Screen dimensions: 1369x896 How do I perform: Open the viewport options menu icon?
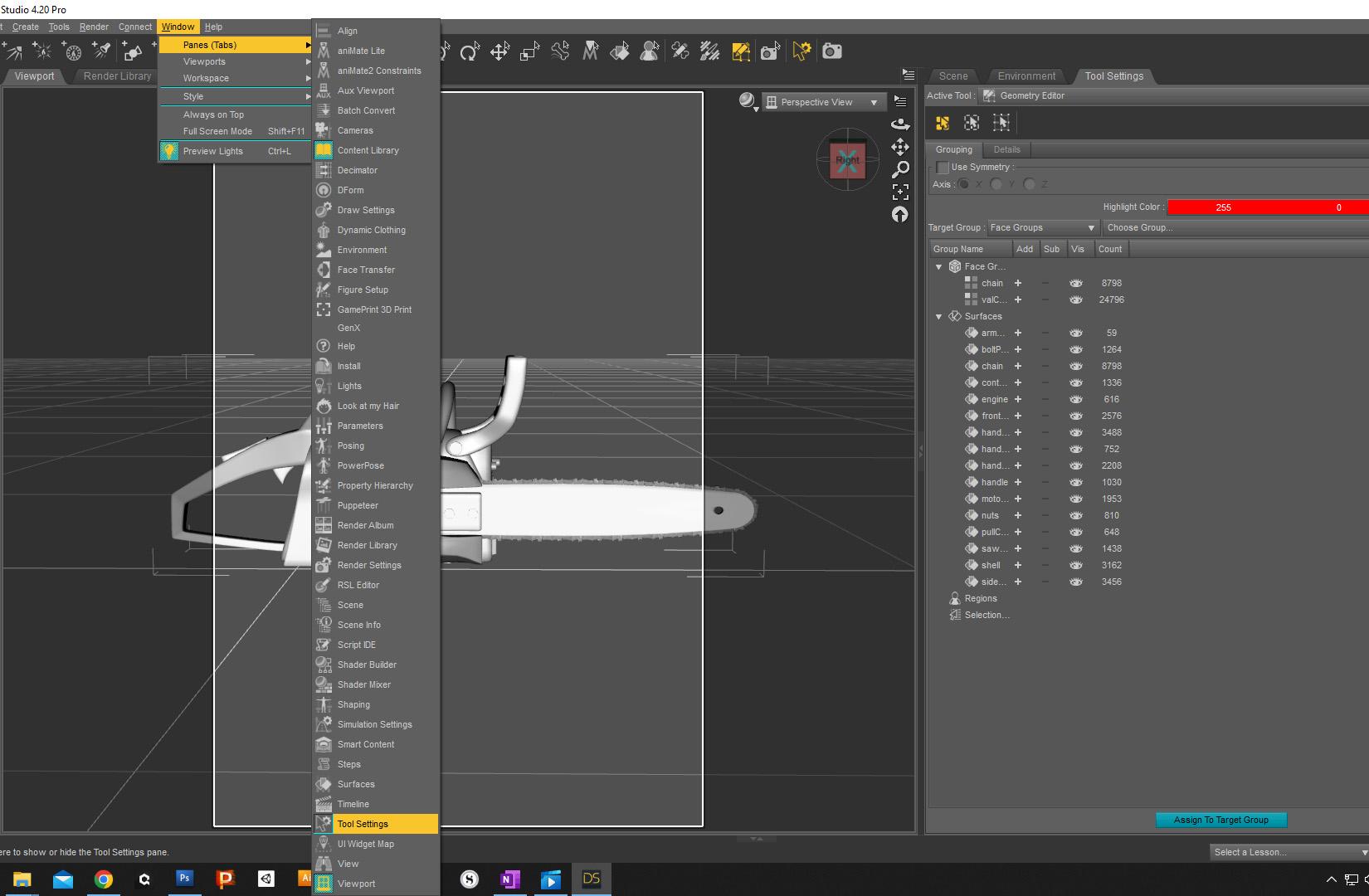click(x=900, y=101)
